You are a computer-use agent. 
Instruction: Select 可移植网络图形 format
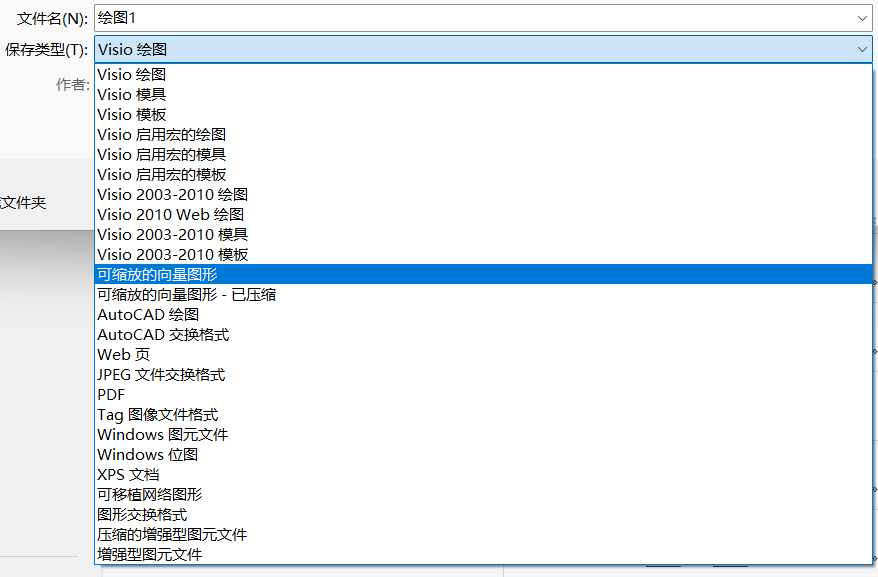point(483,495)
